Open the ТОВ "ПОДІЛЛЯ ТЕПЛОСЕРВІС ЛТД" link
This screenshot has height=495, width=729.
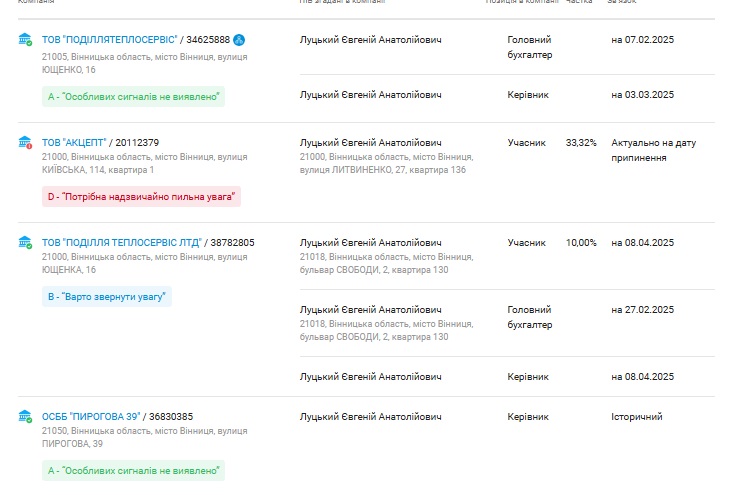point(121,243)
